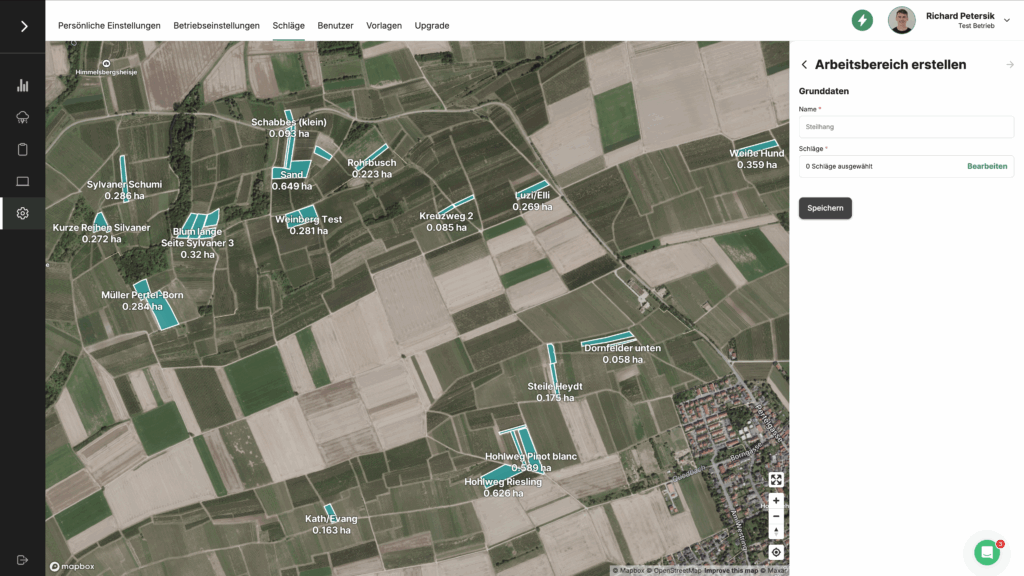Open the green chat support bubble
The height and width of the screenshot is (576, 1024).
(987, 552)
